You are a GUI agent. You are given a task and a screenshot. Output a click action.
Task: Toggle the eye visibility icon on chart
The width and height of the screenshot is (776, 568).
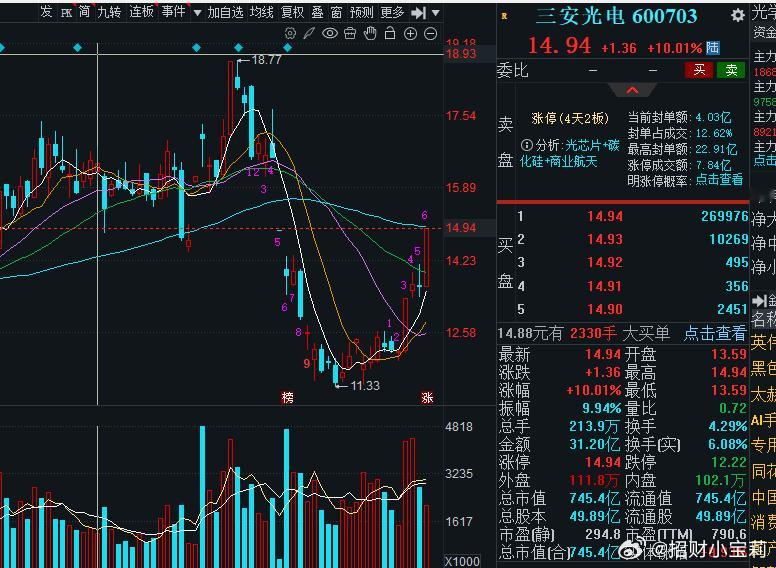(x=330, y=34)
